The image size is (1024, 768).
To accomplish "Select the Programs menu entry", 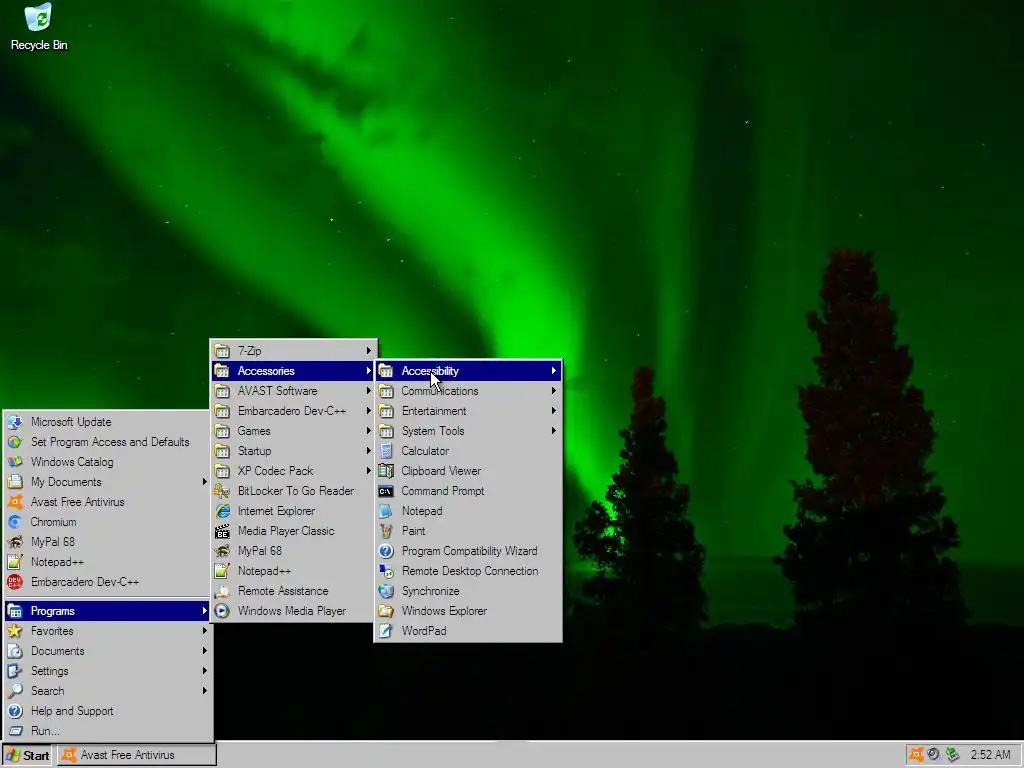I will pyautogui.click(x=108, y=611).
